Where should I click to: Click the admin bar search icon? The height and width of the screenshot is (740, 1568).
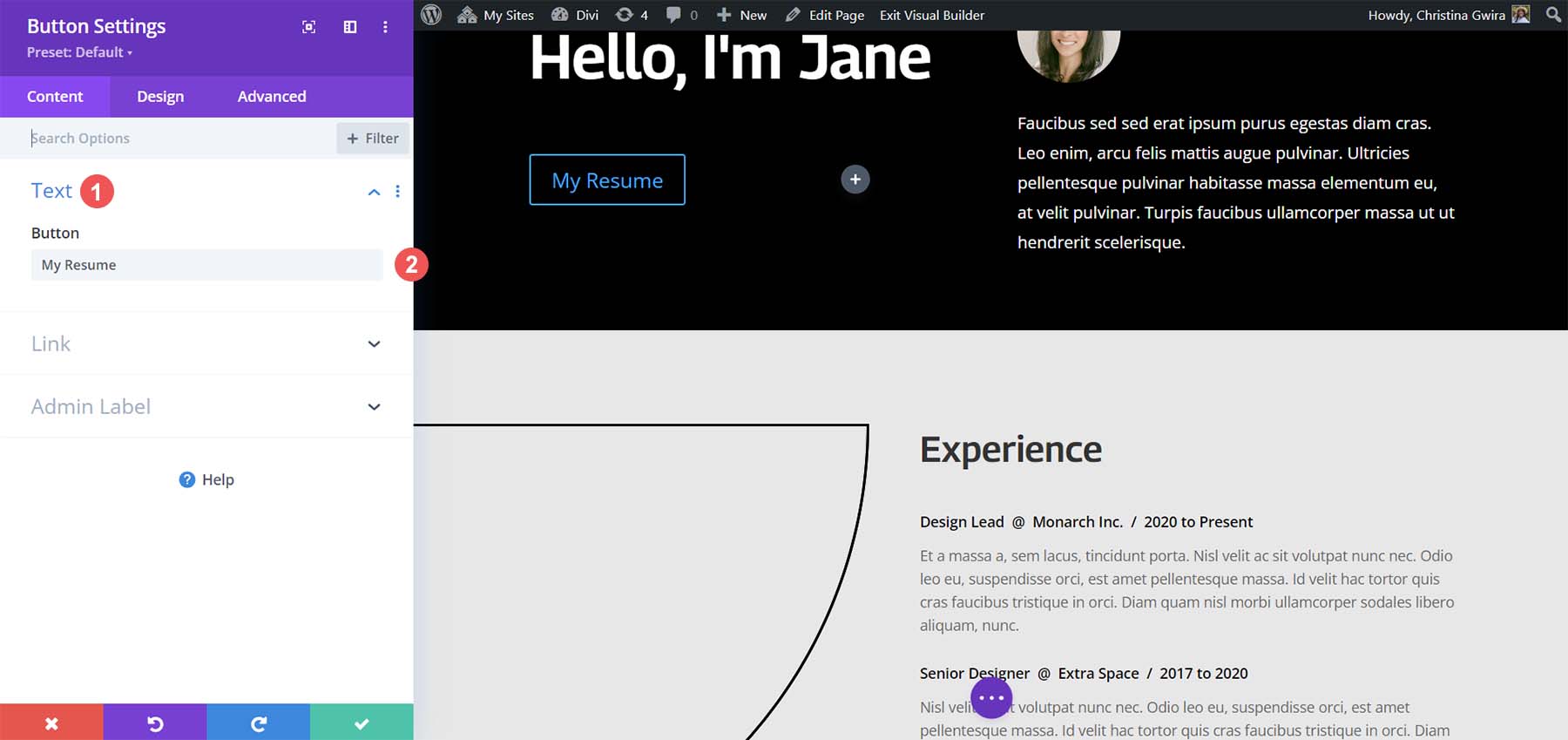tap(1553, 15)
